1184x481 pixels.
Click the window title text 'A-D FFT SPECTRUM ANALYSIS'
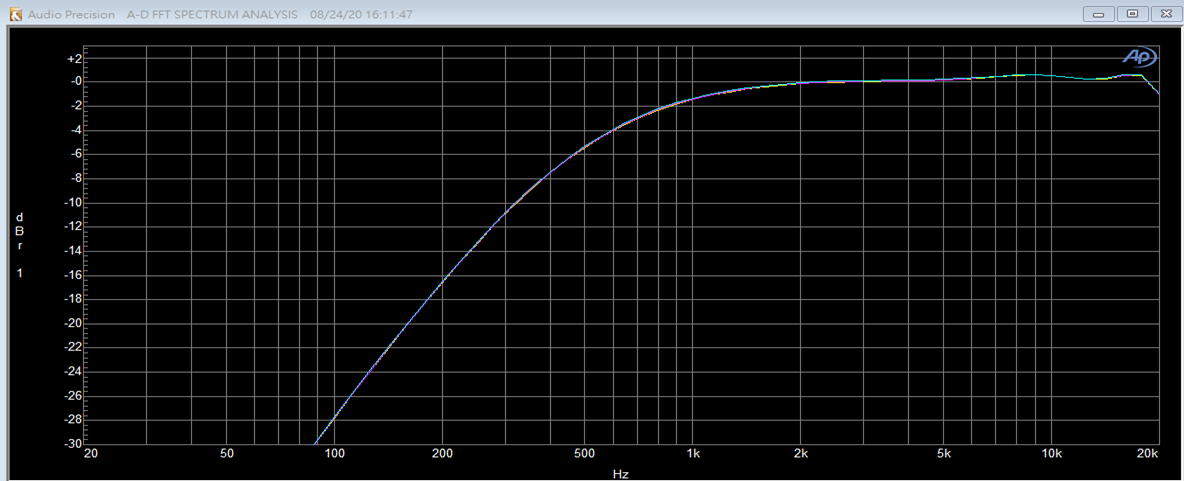coord(212,15)
